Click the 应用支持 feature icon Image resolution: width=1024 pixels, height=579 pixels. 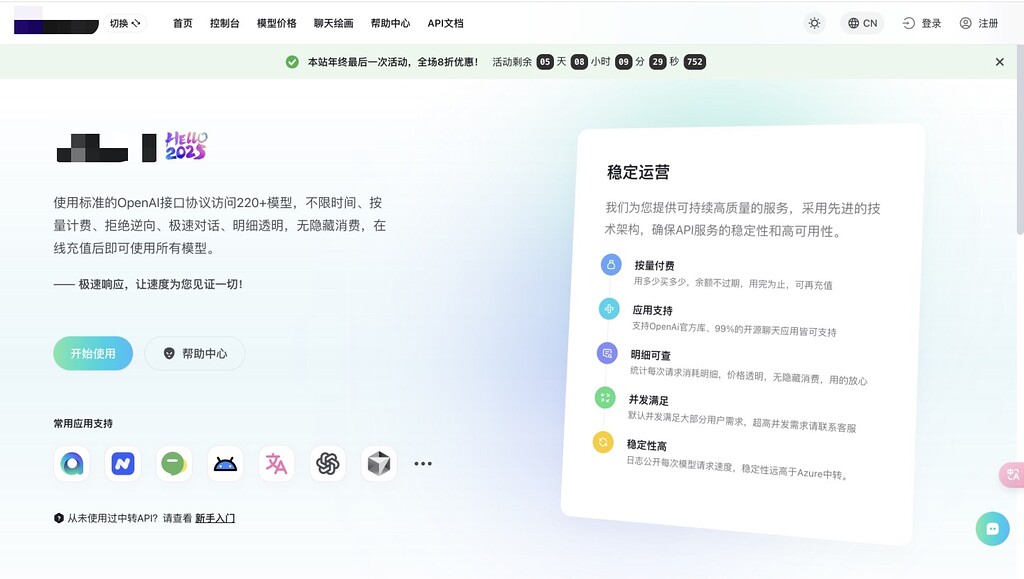(609, 309)
